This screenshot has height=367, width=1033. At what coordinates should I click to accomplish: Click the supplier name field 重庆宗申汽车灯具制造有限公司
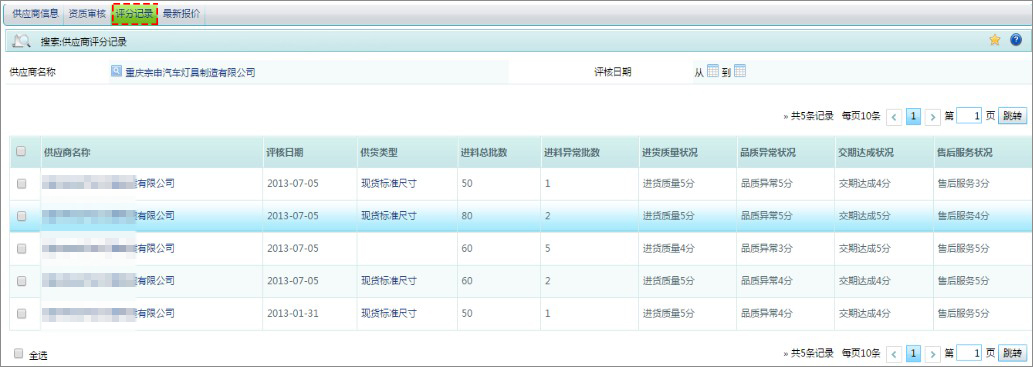tap(190, 72)
